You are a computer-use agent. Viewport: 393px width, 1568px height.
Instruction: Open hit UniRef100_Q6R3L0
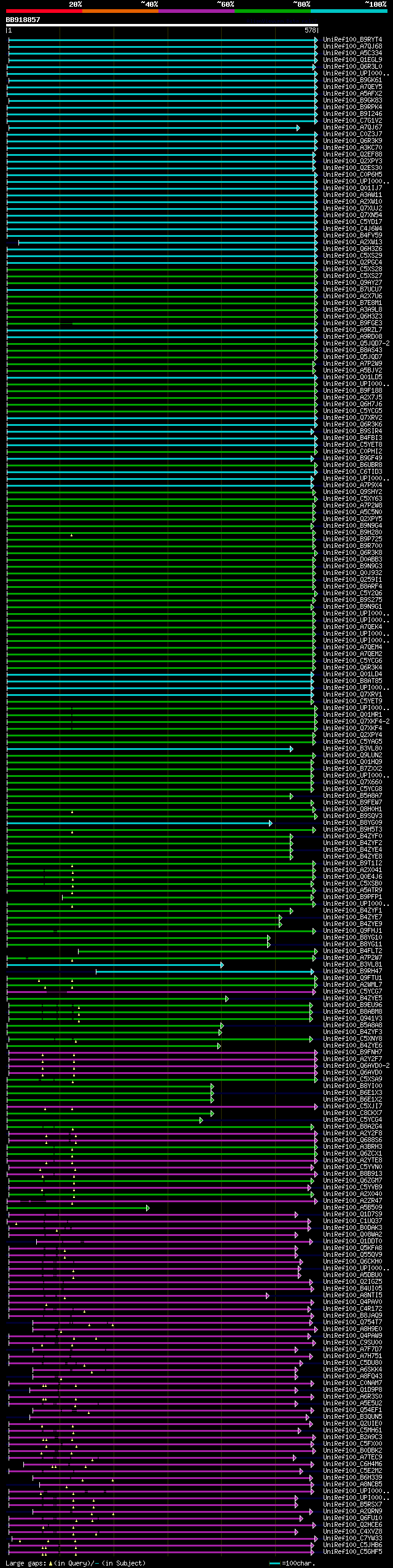tap(352, 67)
